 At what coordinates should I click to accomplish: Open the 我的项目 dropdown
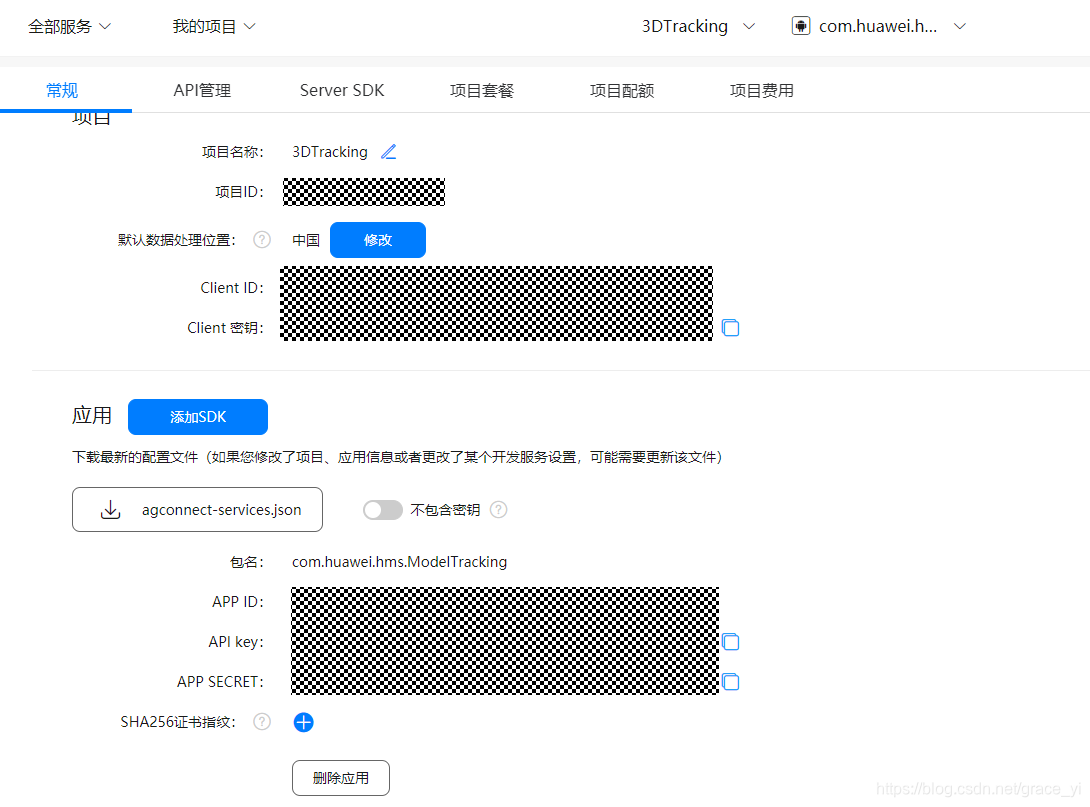click(x=213, y=26)
